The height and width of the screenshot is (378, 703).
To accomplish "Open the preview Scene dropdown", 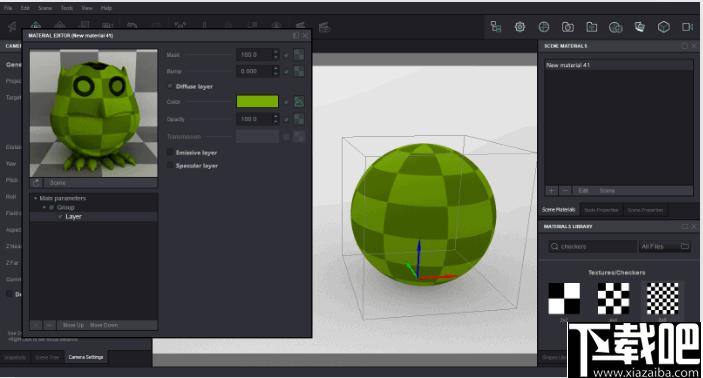I will pyautogui.click(x=101, y=182).
